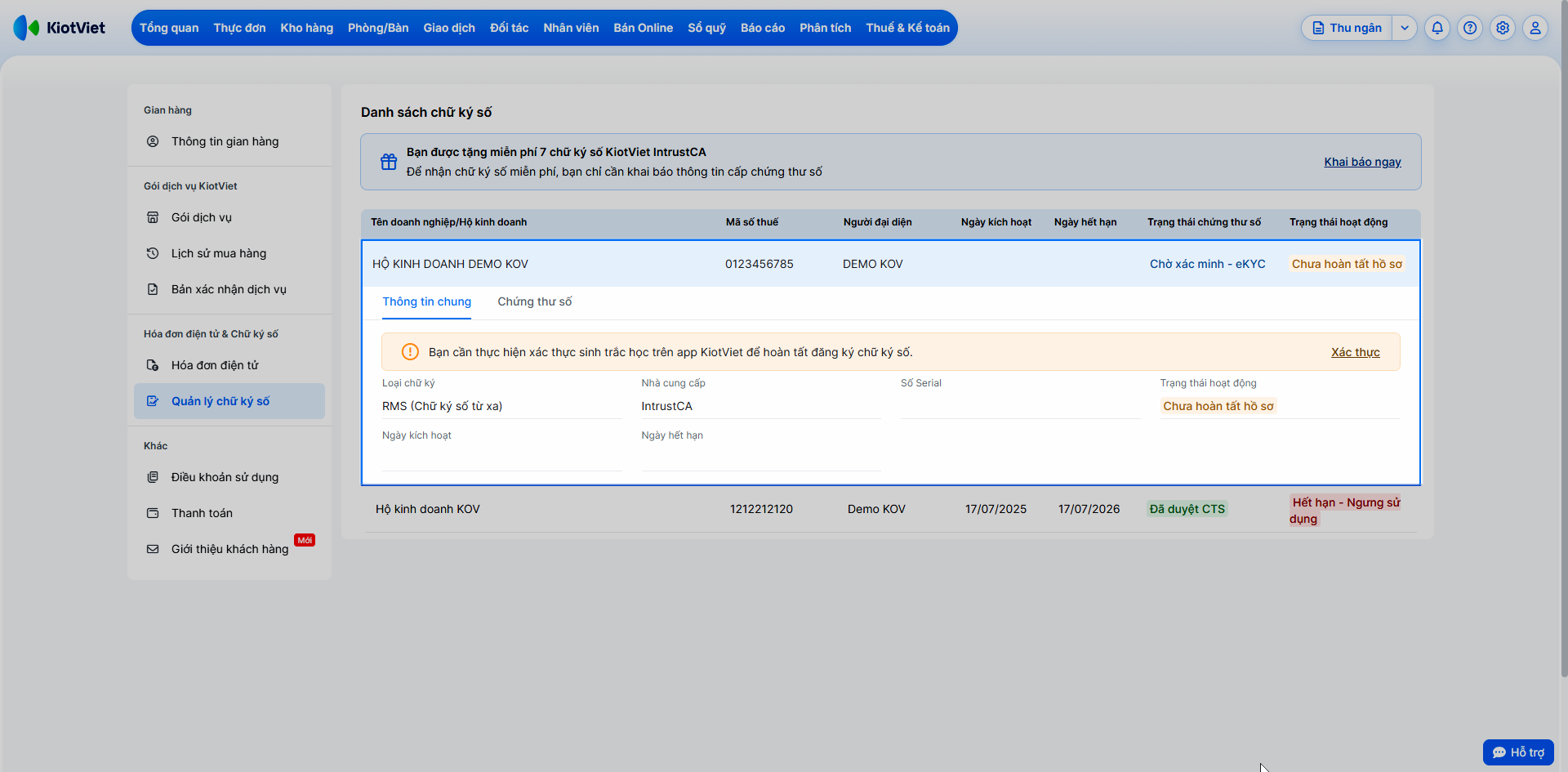1568x772 pixels.
Task: Click the Ngày hết hạn detail field
Action: click(761, 458)
